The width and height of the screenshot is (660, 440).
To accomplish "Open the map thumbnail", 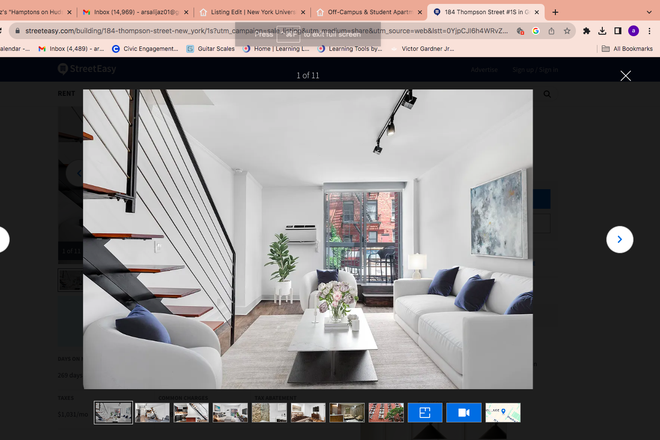I will point(503,413).
